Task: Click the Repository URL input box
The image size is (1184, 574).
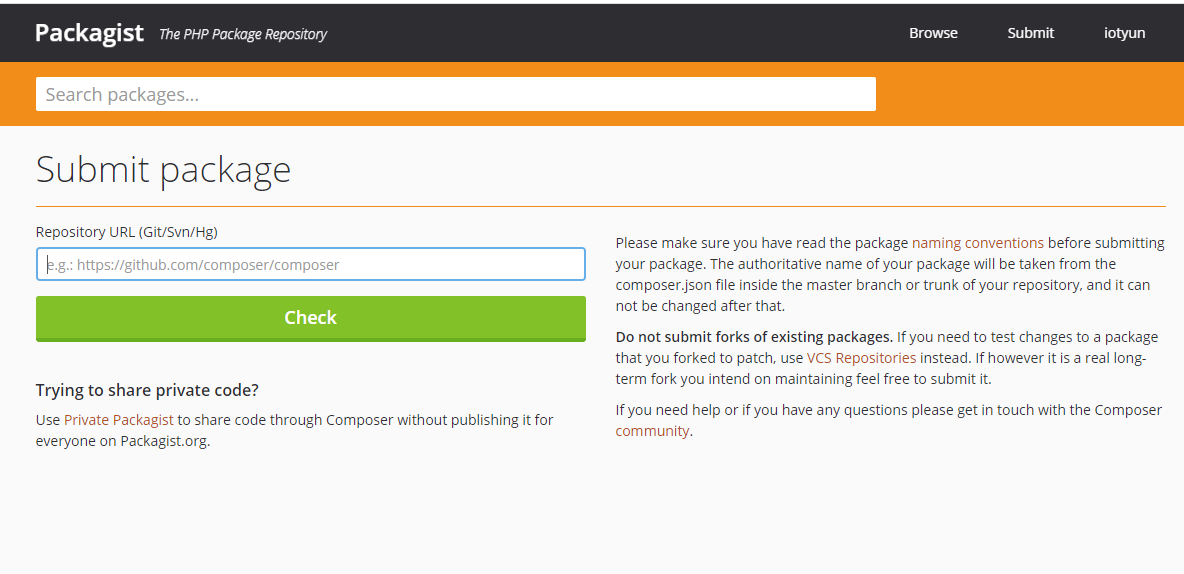Action: tap(310, 264)
